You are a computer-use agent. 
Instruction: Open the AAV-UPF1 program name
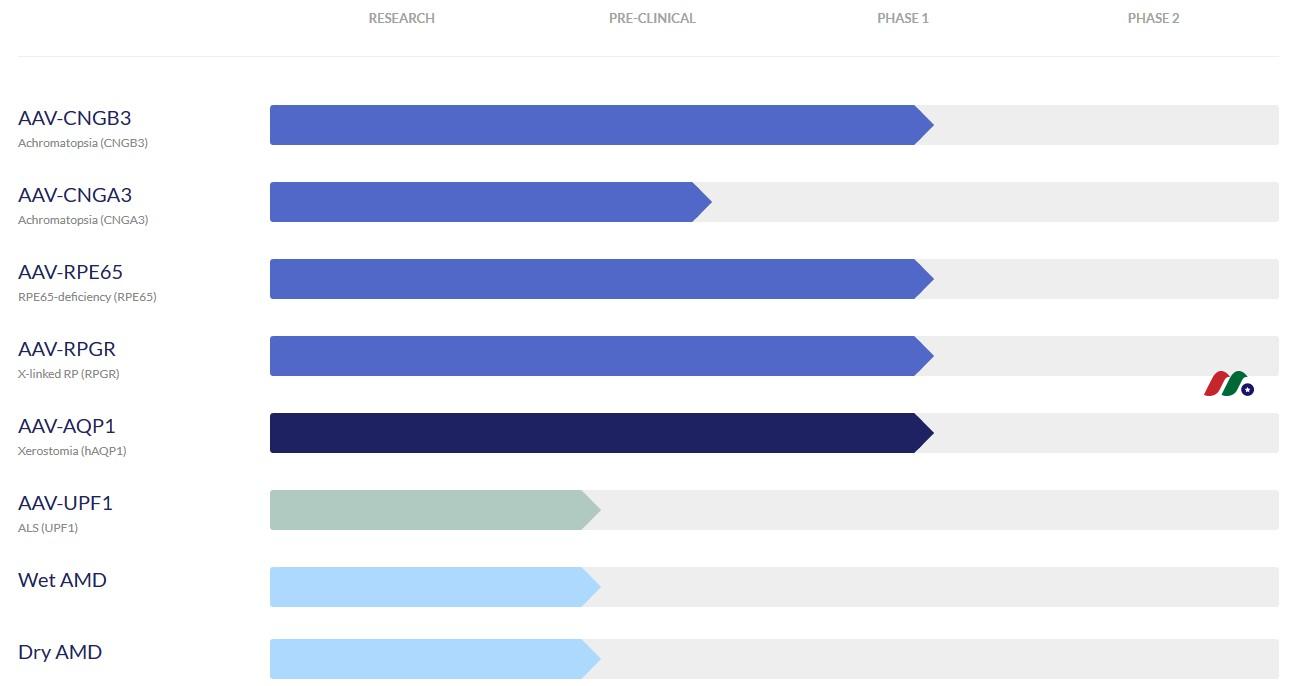click(66, 503)
